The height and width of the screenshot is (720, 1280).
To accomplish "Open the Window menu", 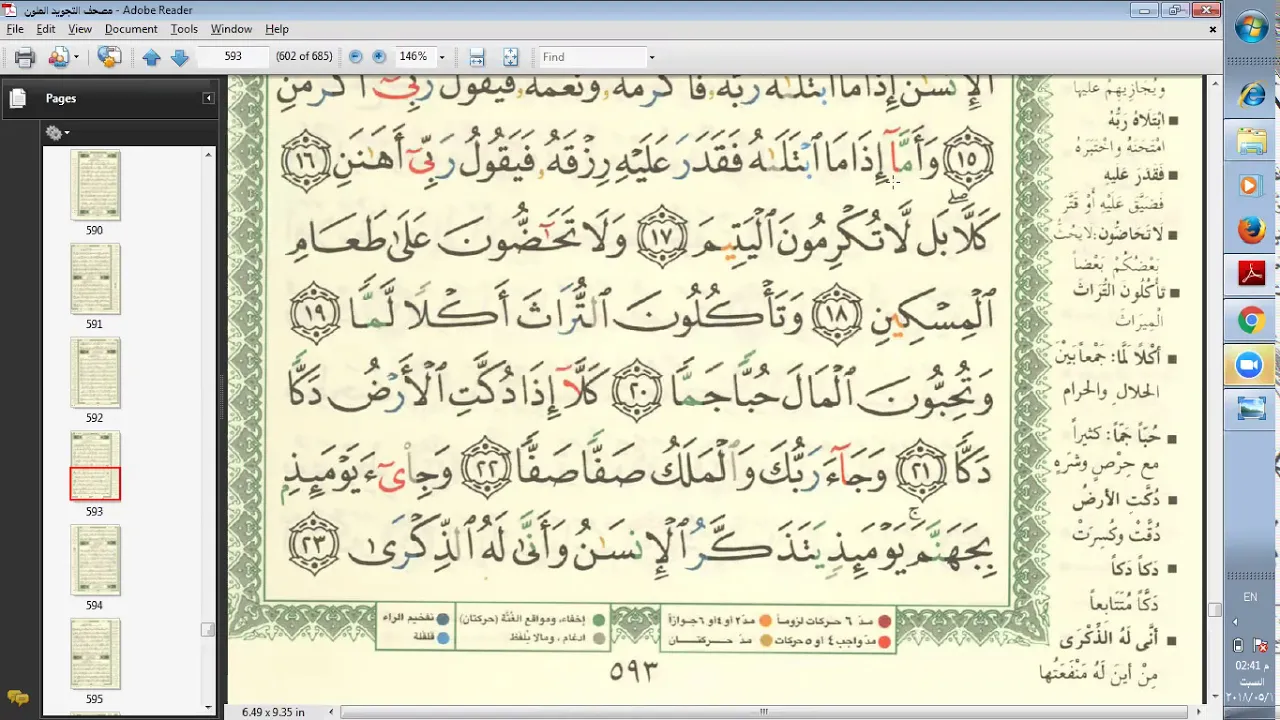I will [x=231, y=29].
